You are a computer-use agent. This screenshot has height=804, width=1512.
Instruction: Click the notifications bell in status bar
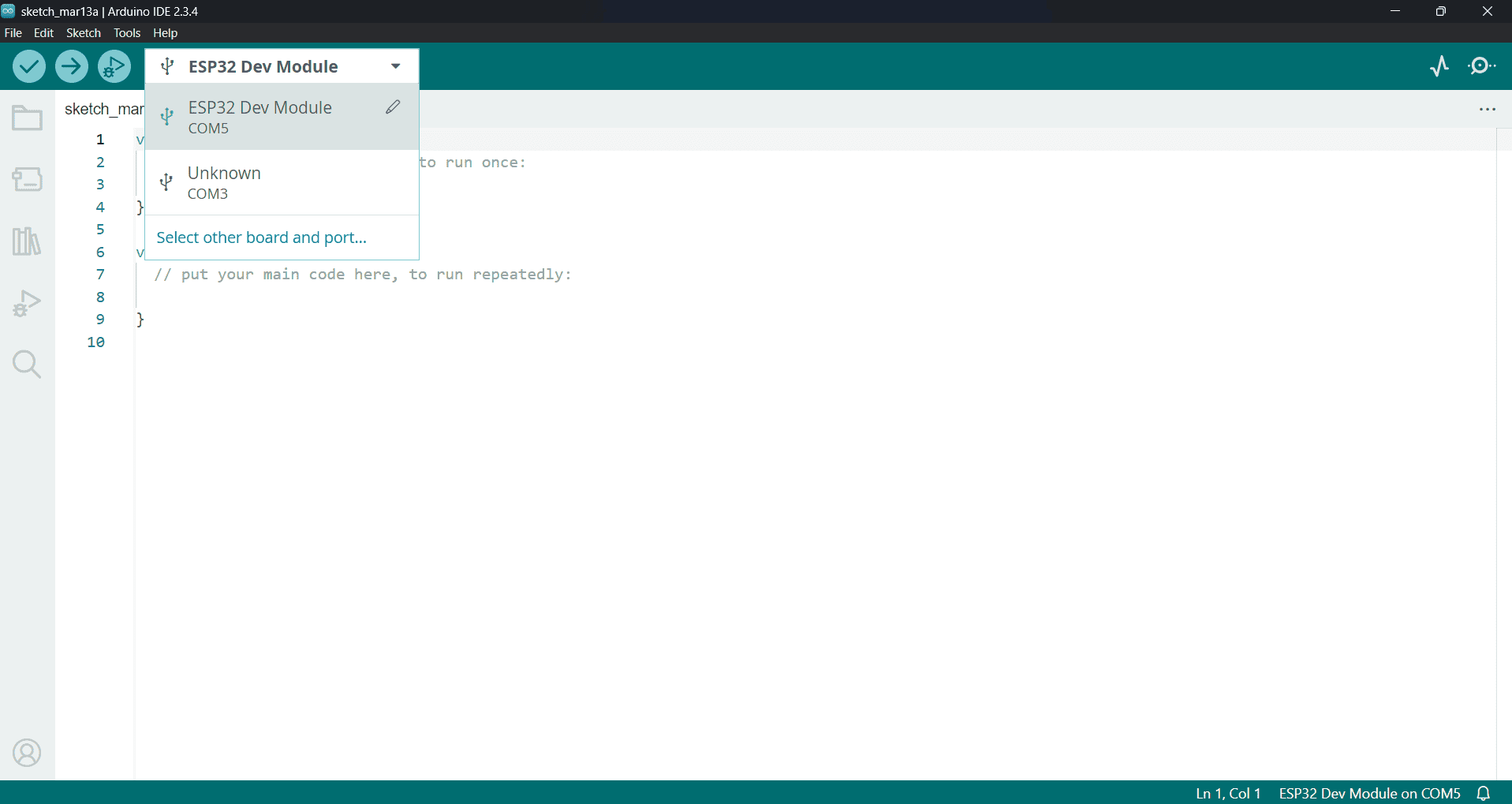click(x=1484, y=793)
